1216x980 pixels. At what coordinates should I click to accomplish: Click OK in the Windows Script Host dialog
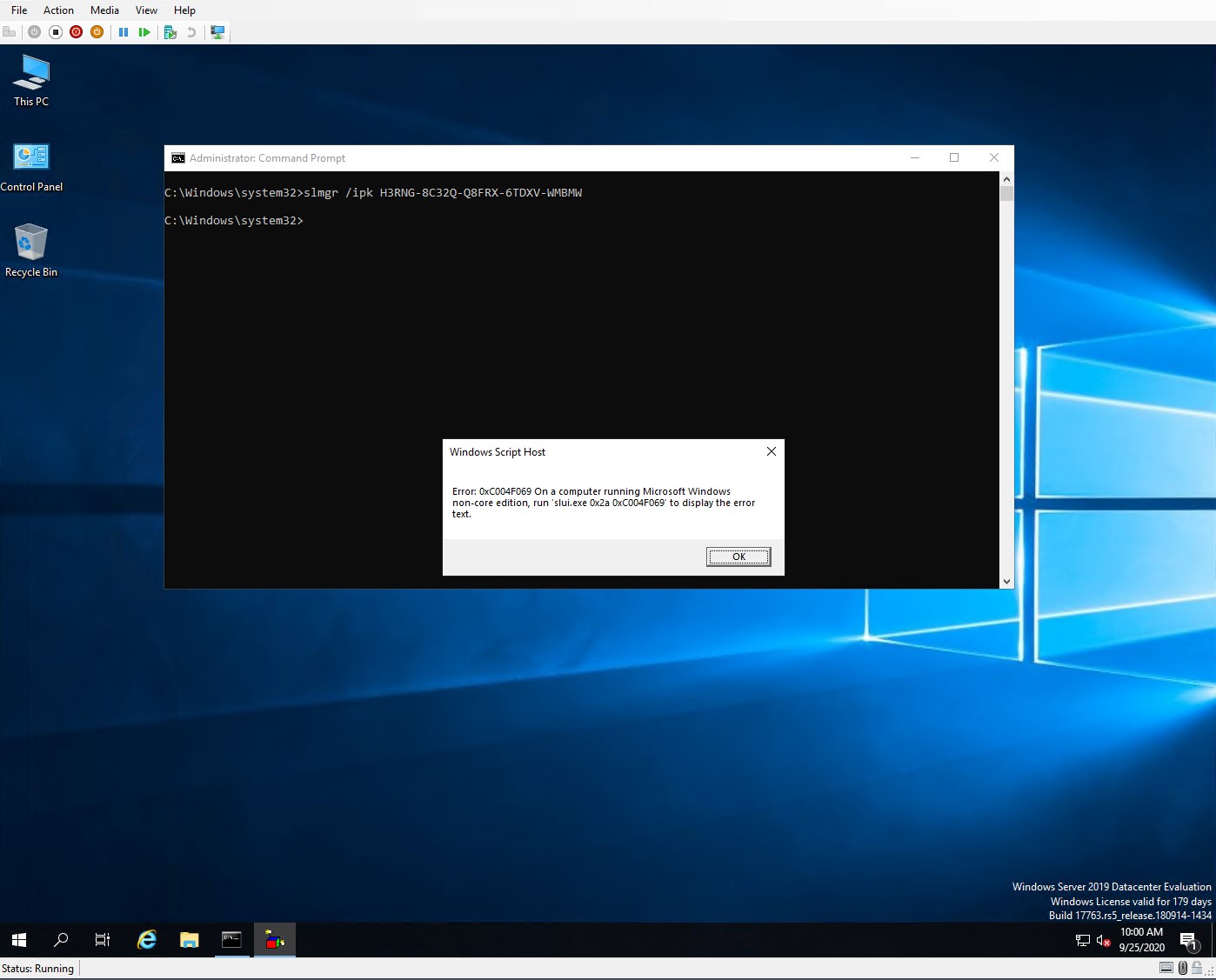click(x=738, y=557)
